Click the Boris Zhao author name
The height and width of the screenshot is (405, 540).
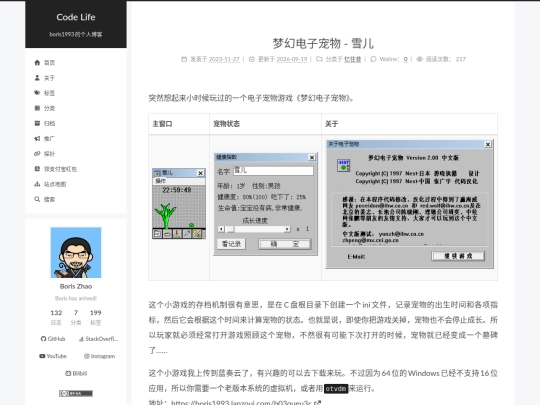click(76, 286)
